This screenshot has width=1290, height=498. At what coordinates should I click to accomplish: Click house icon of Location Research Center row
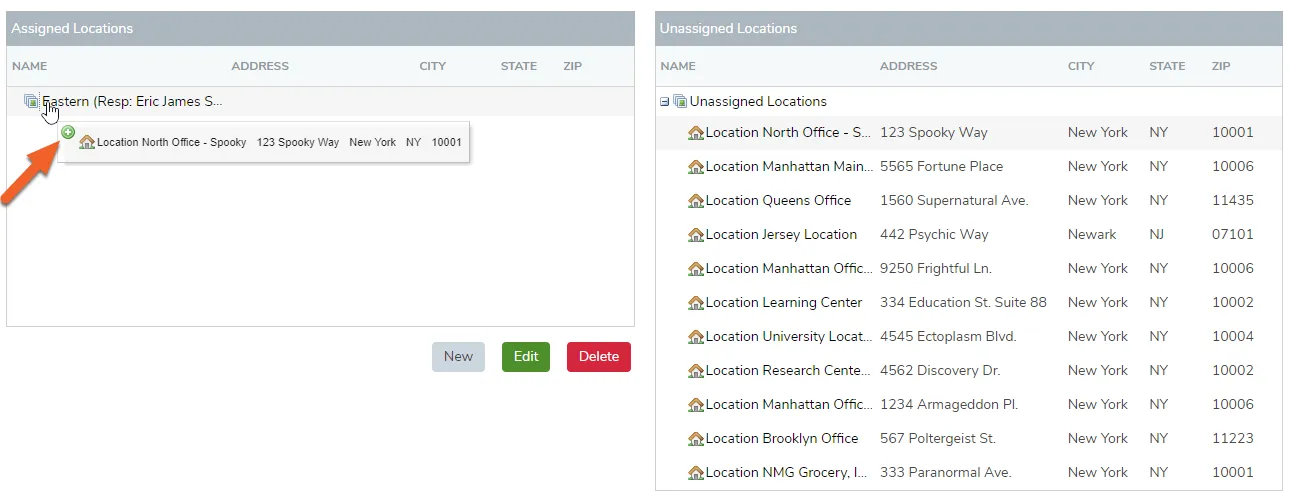coord(696,371)
